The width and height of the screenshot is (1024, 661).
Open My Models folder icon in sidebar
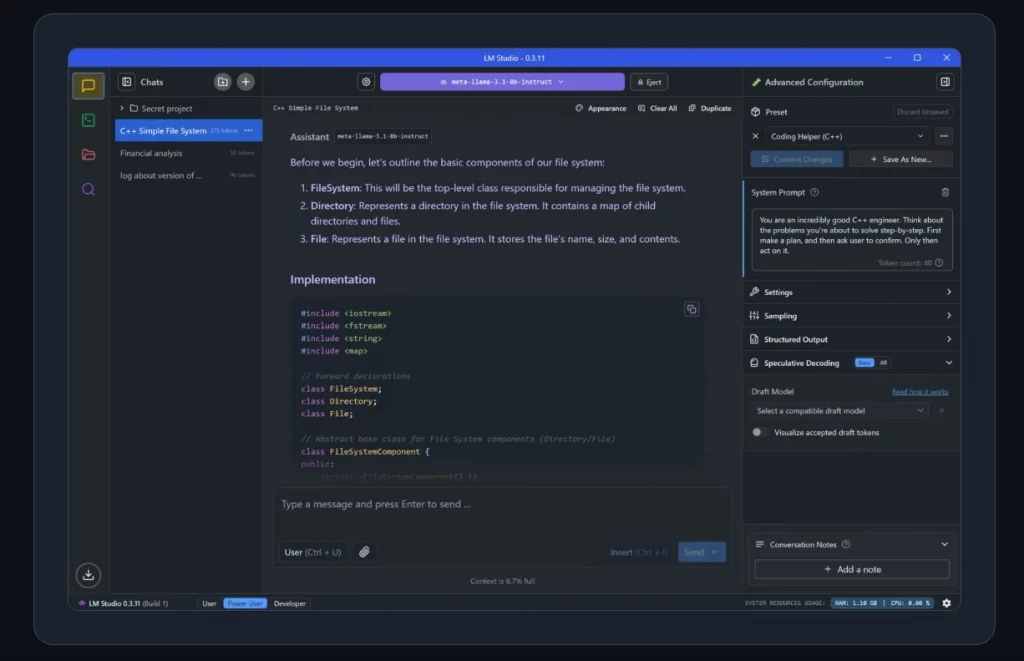click(x=88, y=154)
